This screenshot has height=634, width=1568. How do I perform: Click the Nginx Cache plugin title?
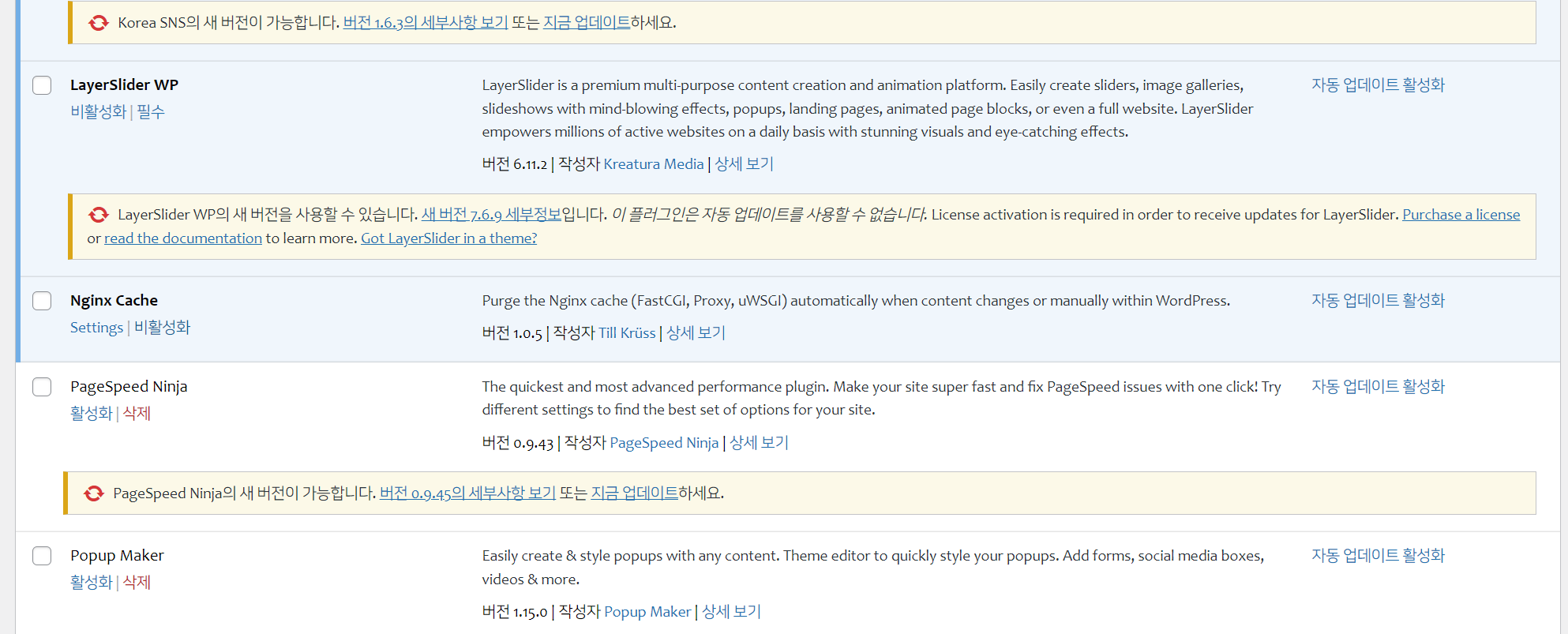[114, 300]
